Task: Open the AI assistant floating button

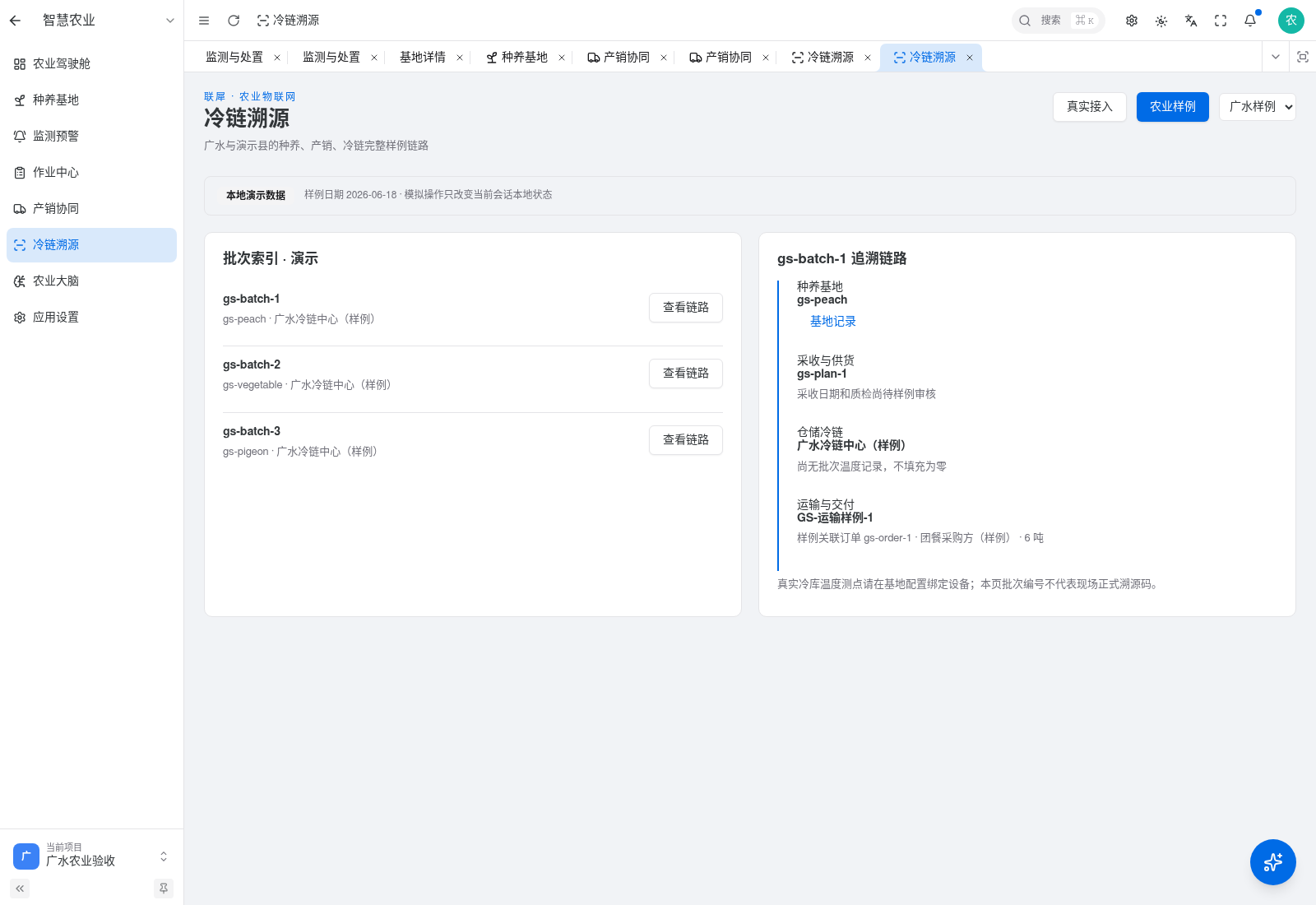Action: point(1273,862)
